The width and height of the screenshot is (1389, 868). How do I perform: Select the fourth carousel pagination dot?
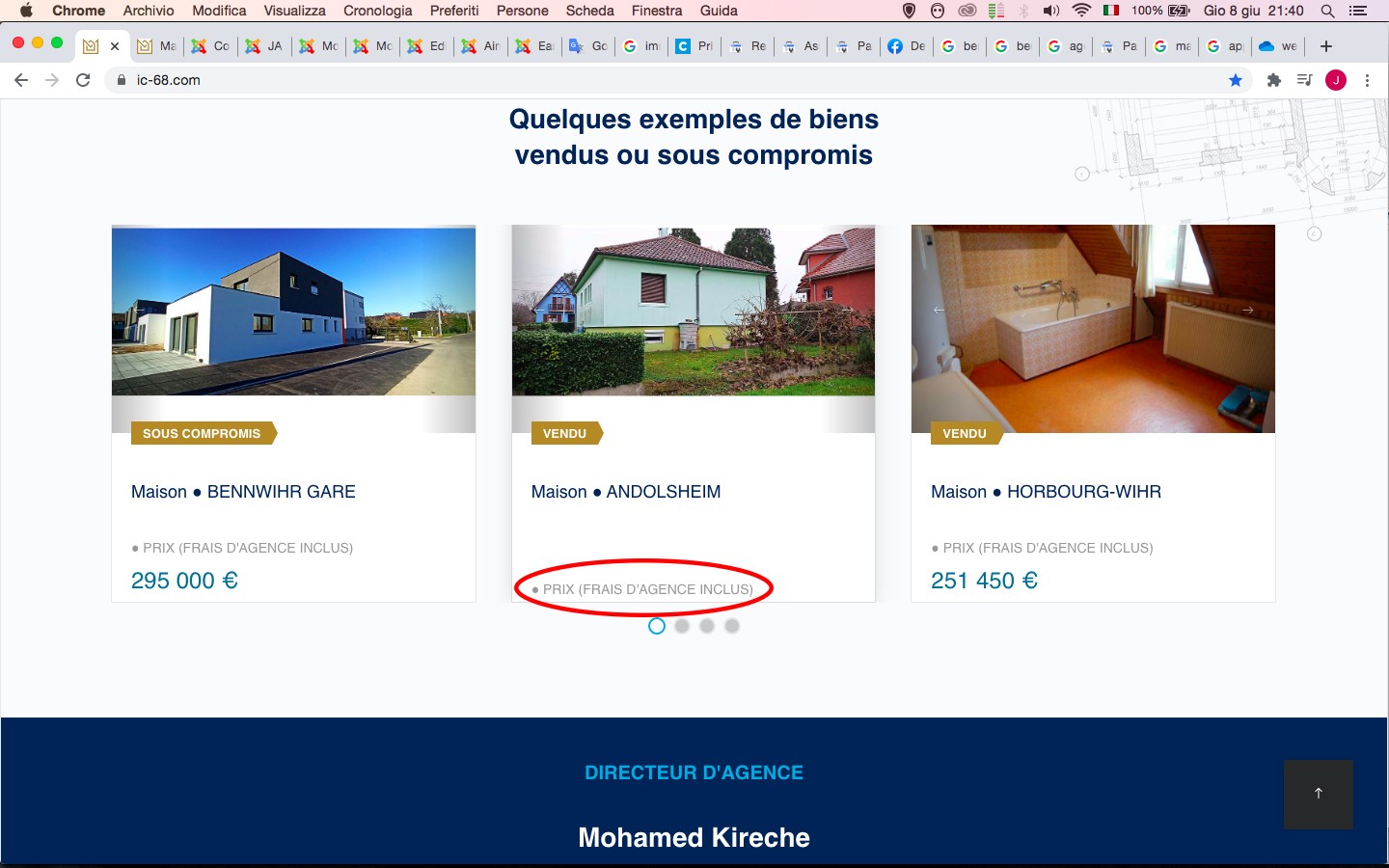click(732, 626)
